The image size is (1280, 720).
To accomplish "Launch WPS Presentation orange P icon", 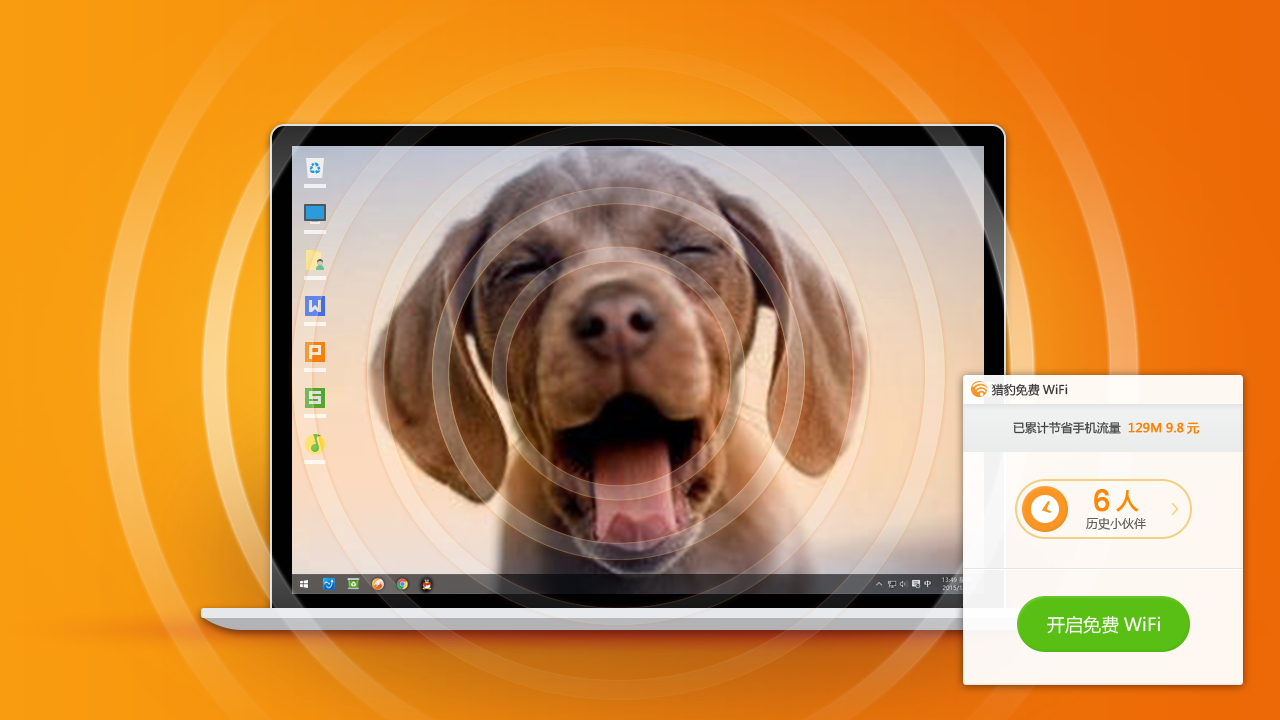I will 315,352.
